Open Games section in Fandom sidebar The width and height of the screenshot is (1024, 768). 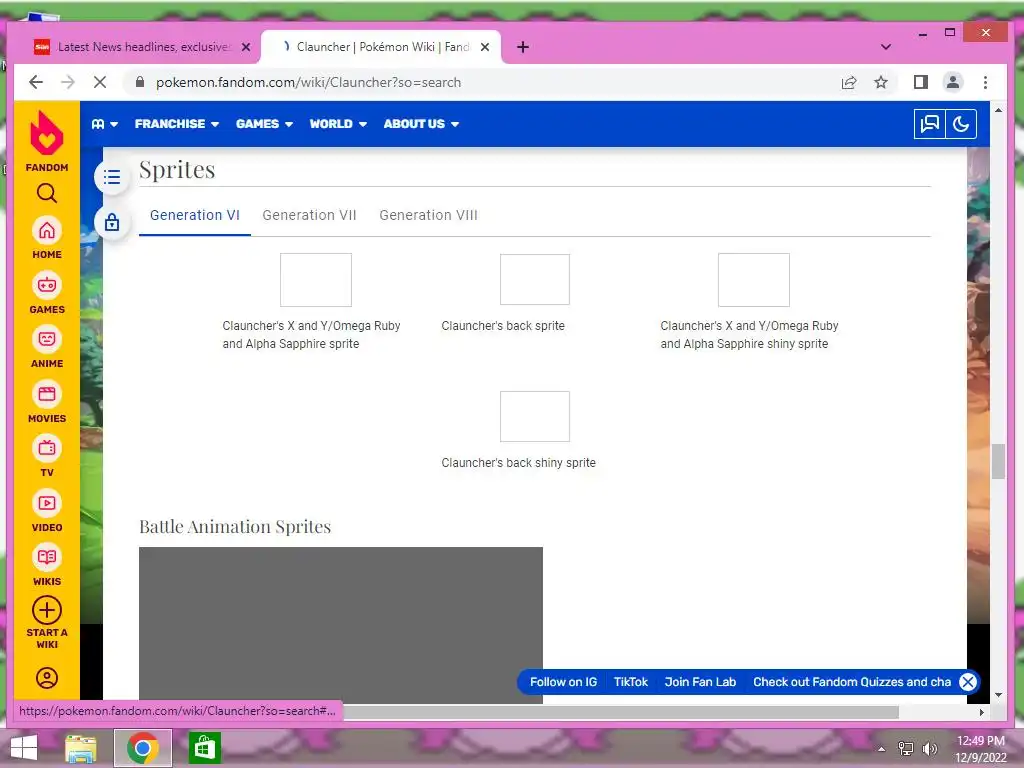(46, 293)
